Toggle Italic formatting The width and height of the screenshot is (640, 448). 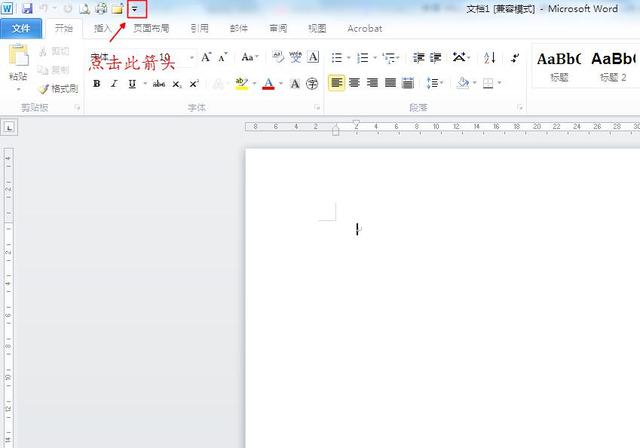(x=113, y=83)
